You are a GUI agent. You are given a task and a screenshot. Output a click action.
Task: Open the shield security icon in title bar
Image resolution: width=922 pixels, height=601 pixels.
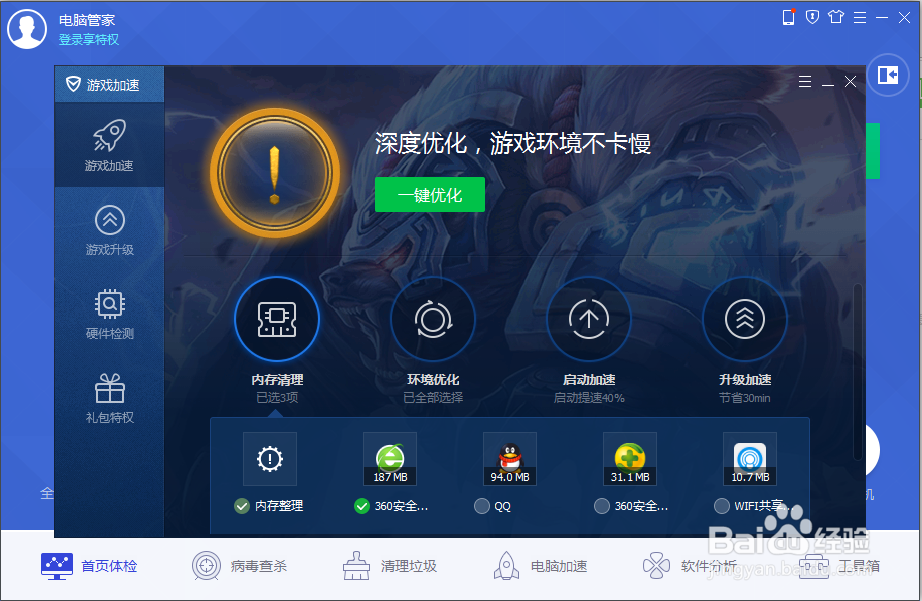coord(812,17)
